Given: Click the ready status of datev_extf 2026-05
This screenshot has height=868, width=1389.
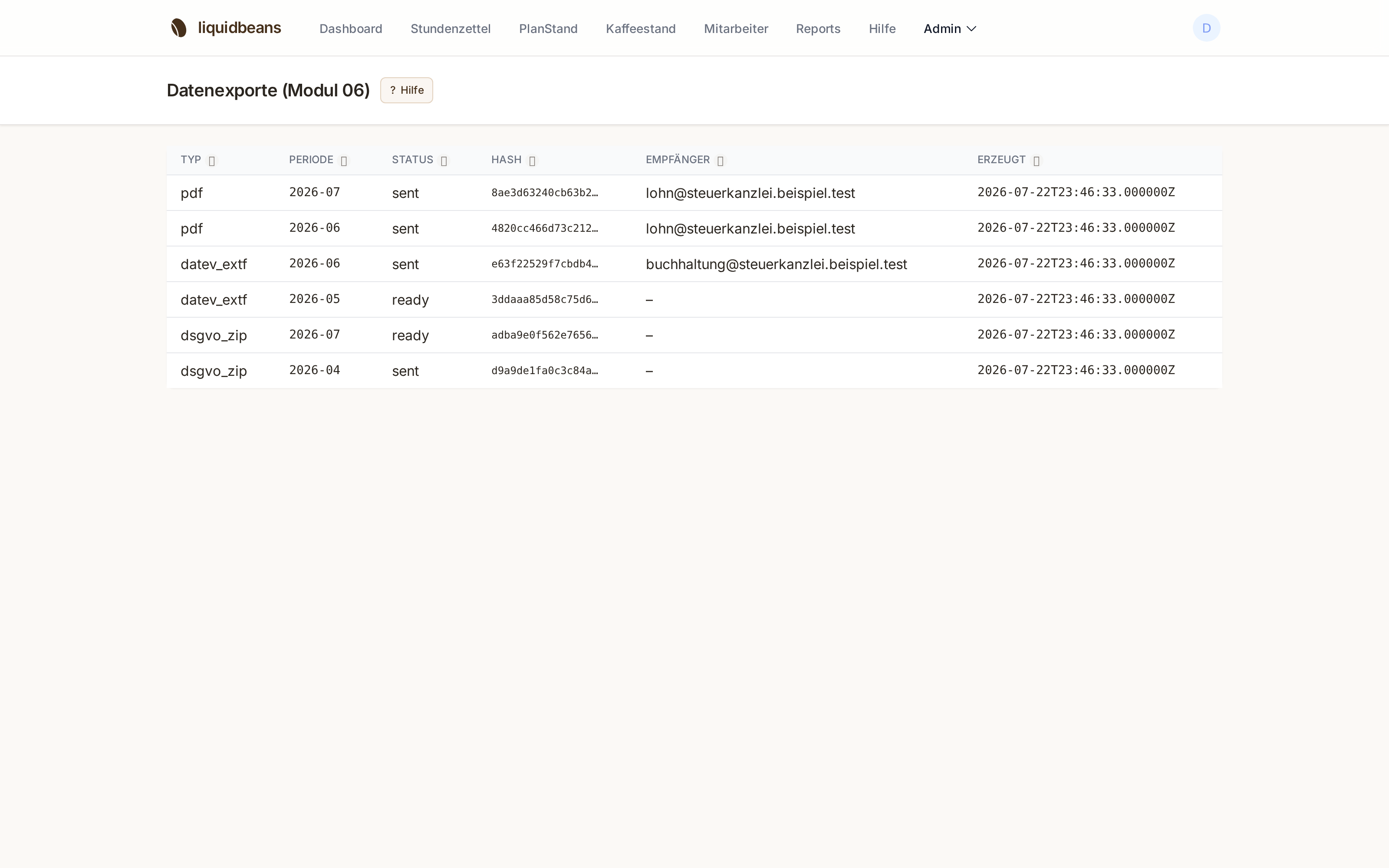Looking at the screenshot, I should (x=410, y=300).
